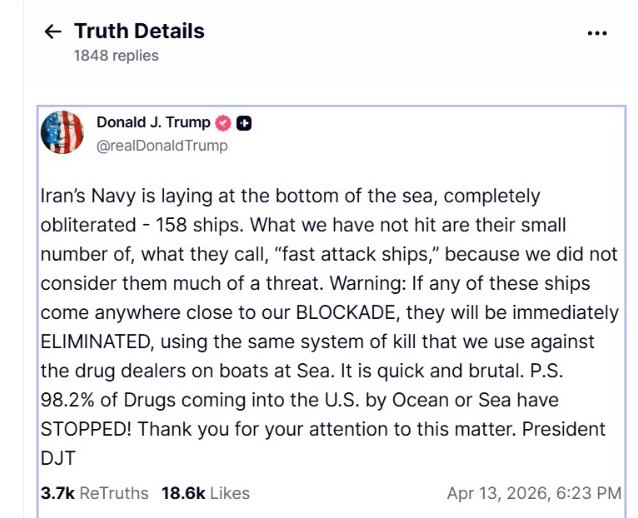Open the three-dot more options menu
638x518 pixels.
[596, 32]
